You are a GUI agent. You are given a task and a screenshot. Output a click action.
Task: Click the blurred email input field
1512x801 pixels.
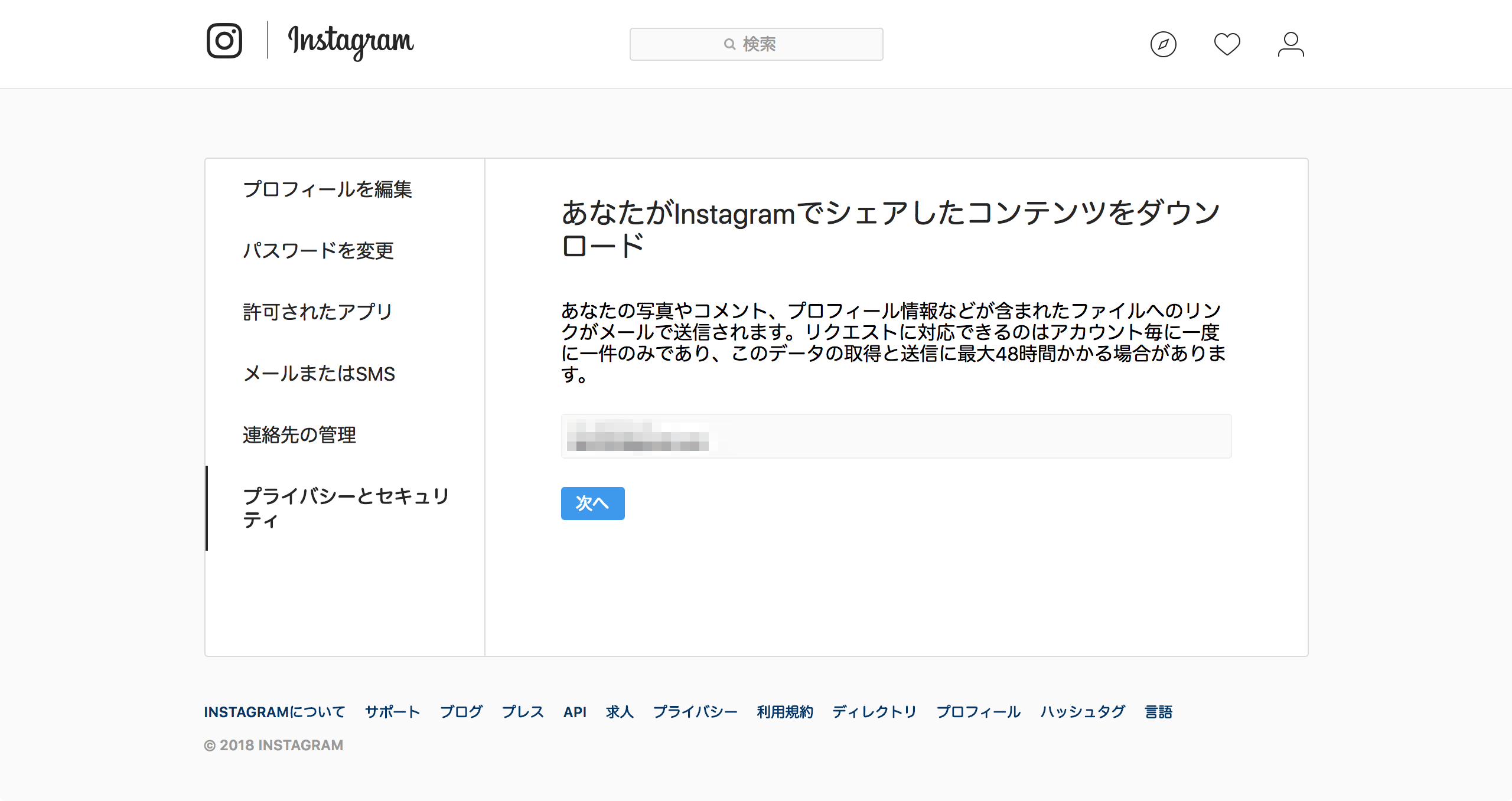896,436
